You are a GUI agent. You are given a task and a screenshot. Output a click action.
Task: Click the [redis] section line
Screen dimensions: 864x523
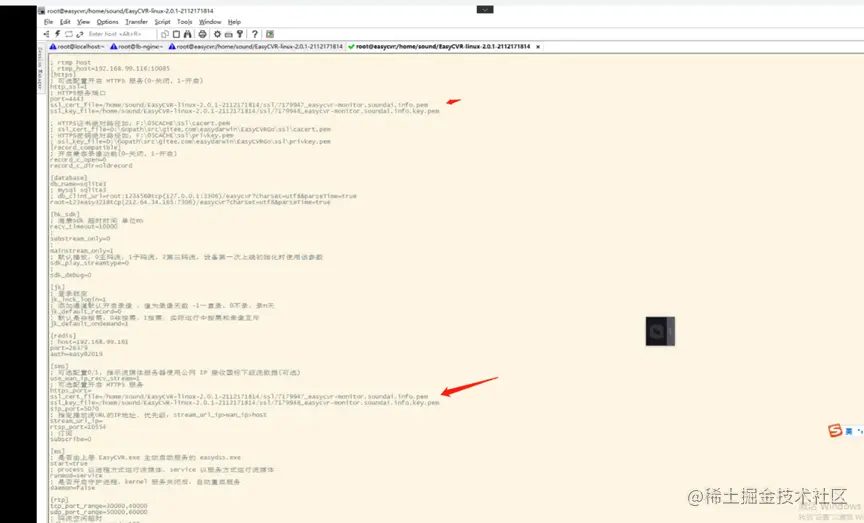[x=63, y=336]
